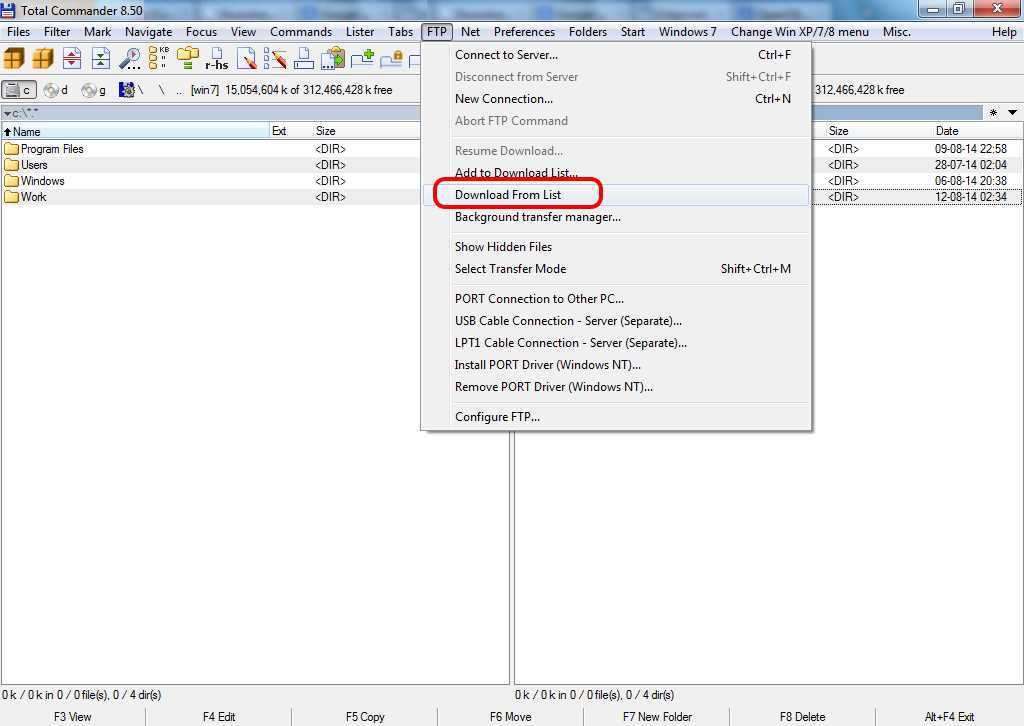Viewport: 1024px width, 726px height.
Task: Click the r-hs attributes icon
Action: coord(217,59)
